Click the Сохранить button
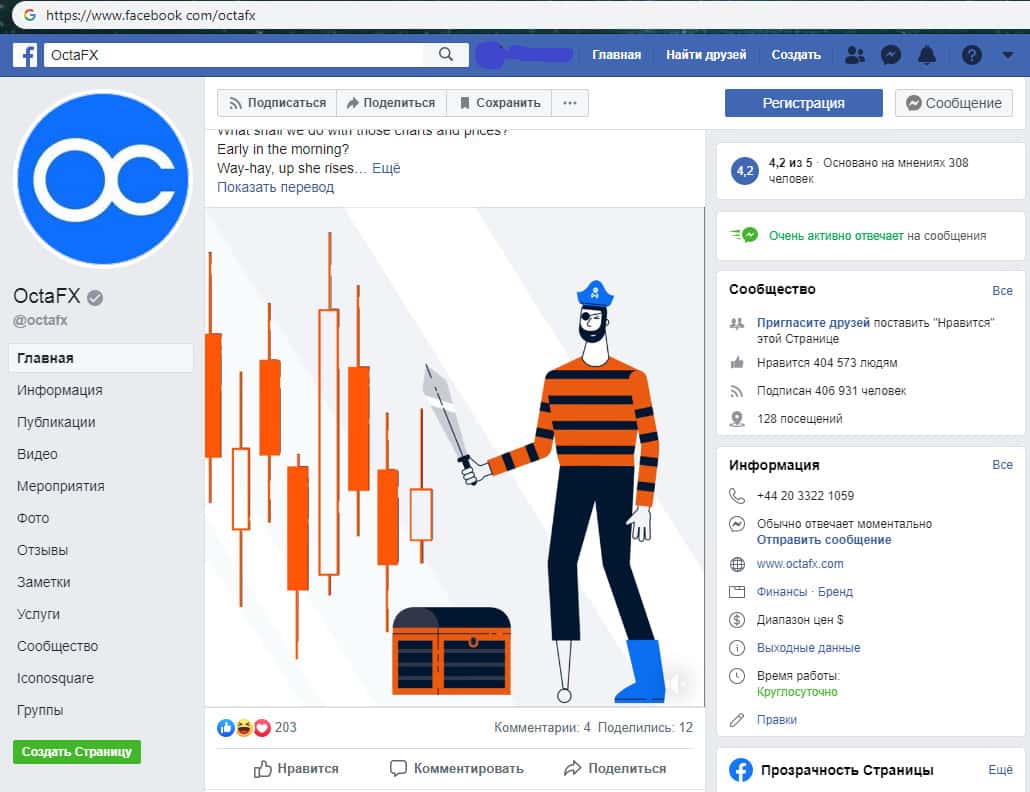Image resolution: width=1030 pixels, height=792 pixels. (500, 103)
